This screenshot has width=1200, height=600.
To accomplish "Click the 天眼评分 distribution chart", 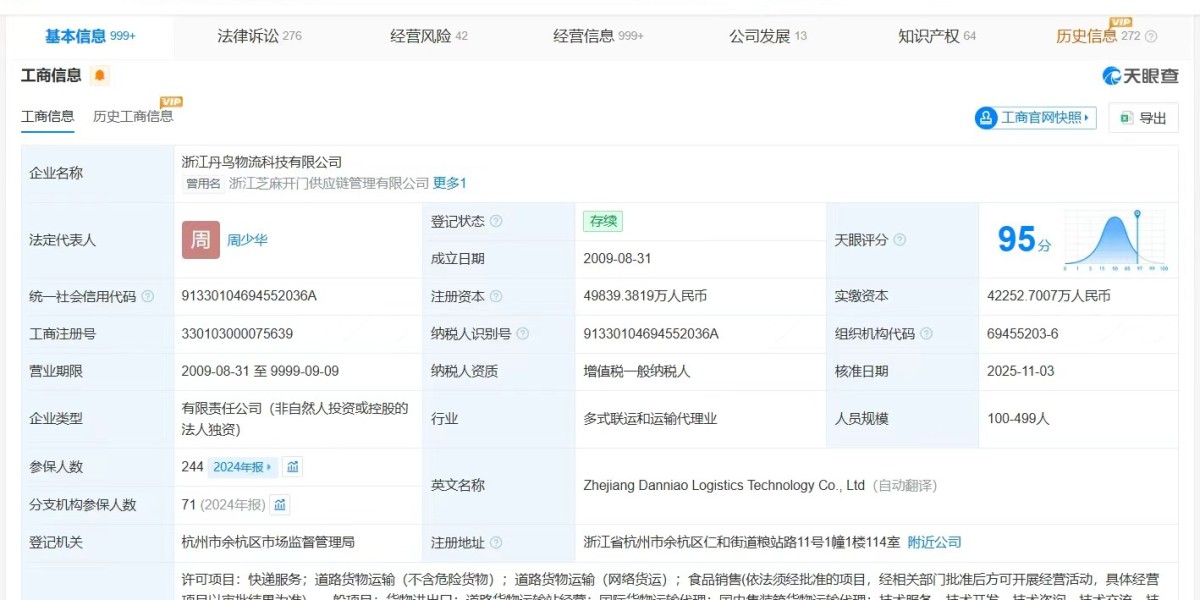I will 1115,240.
